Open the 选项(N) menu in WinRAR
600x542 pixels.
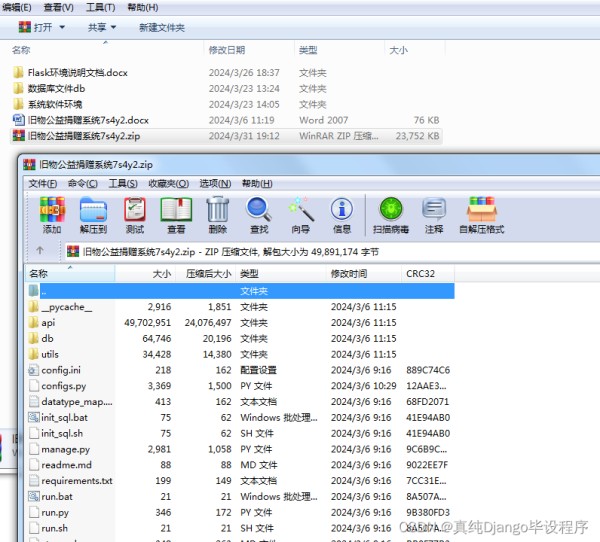click(x=215, y=184)
